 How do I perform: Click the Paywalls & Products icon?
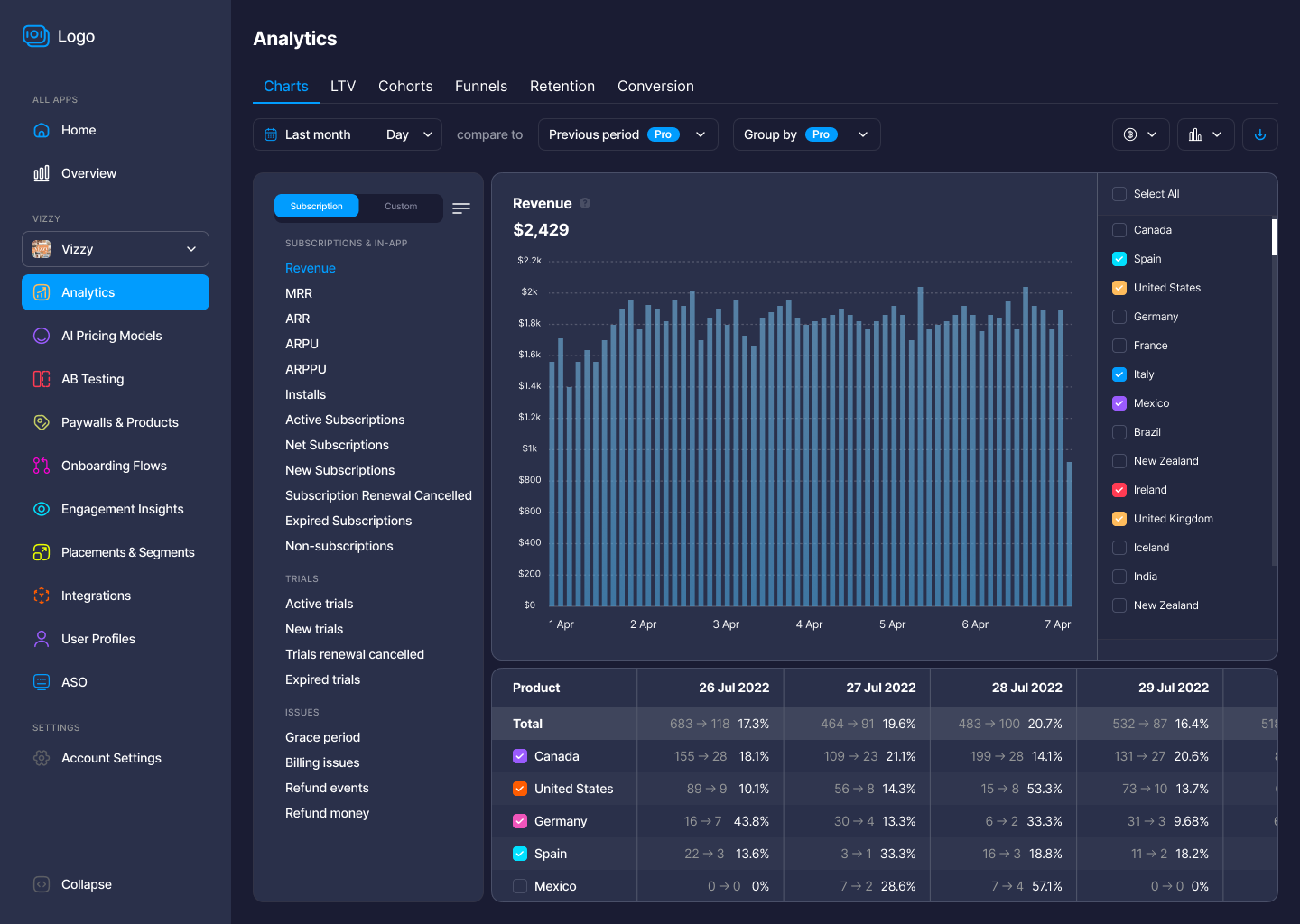tap(42, 422)
